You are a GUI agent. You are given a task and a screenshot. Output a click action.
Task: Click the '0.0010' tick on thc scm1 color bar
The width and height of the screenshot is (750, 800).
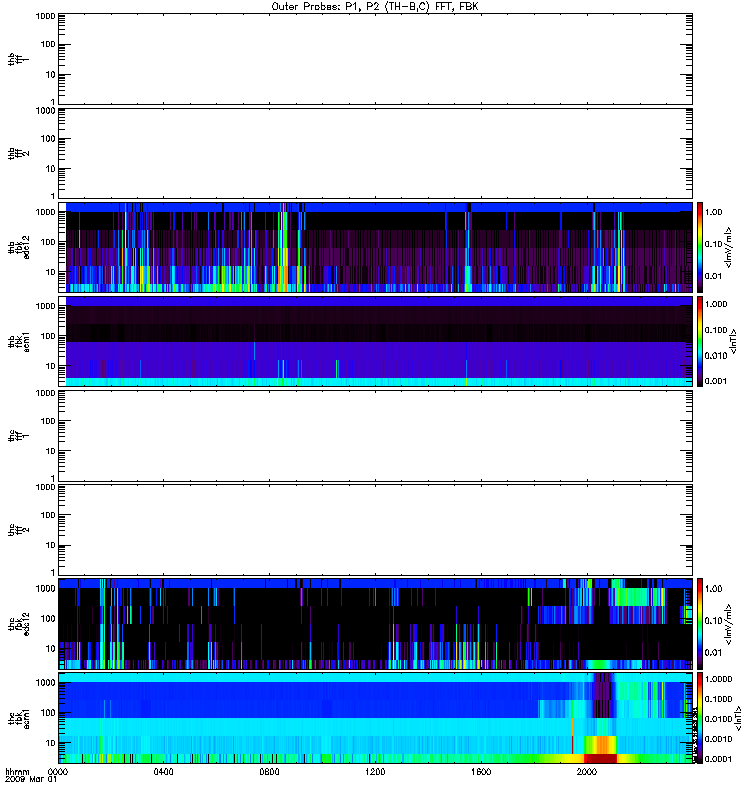tap(718, 739)
